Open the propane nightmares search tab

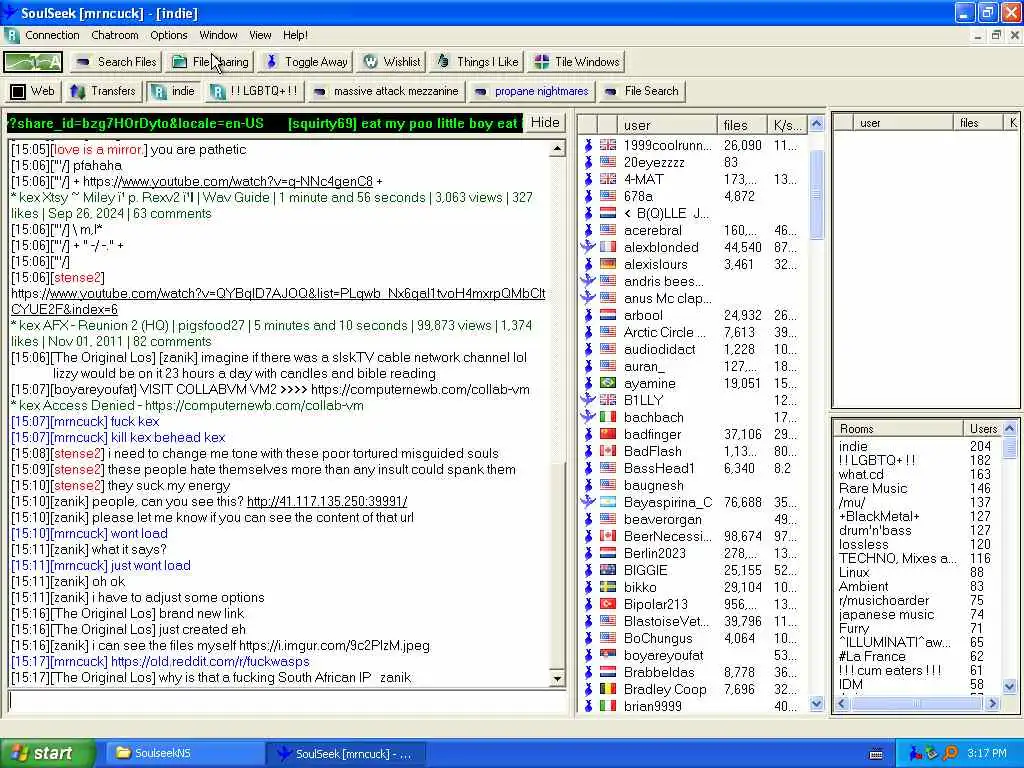[532, 91]
